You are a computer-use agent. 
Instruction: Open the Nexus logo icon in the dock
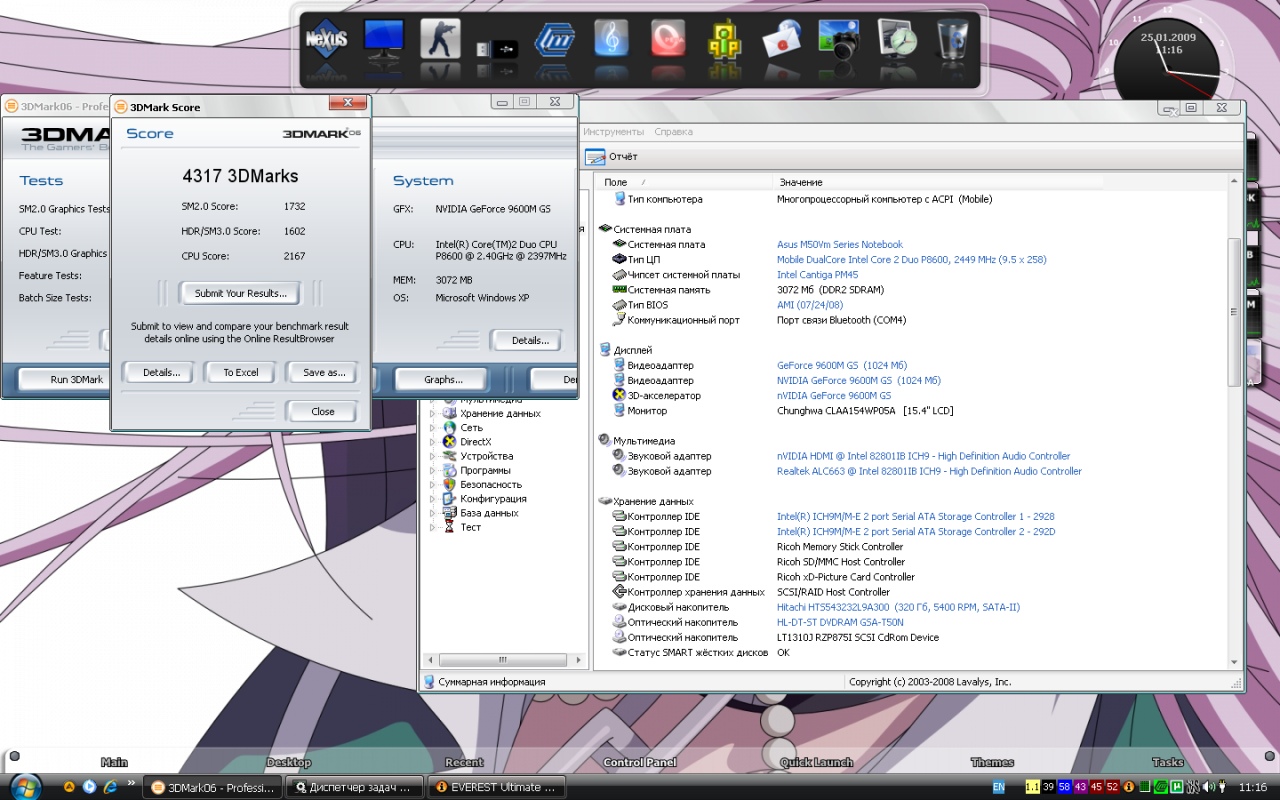coord(325,39)
